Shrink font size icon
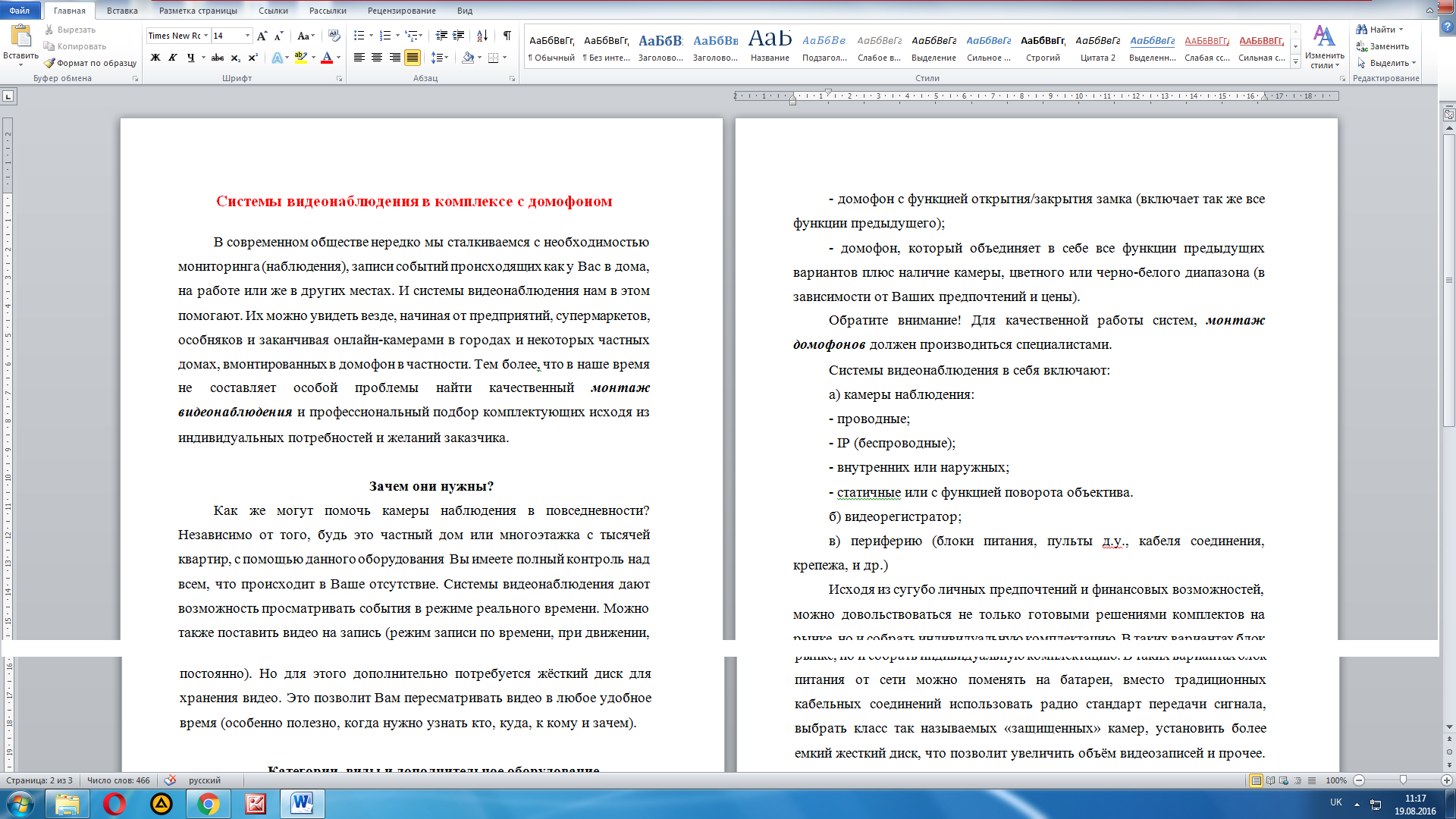The width and height of the screenshot is (1456, 819). pos(279,36)
